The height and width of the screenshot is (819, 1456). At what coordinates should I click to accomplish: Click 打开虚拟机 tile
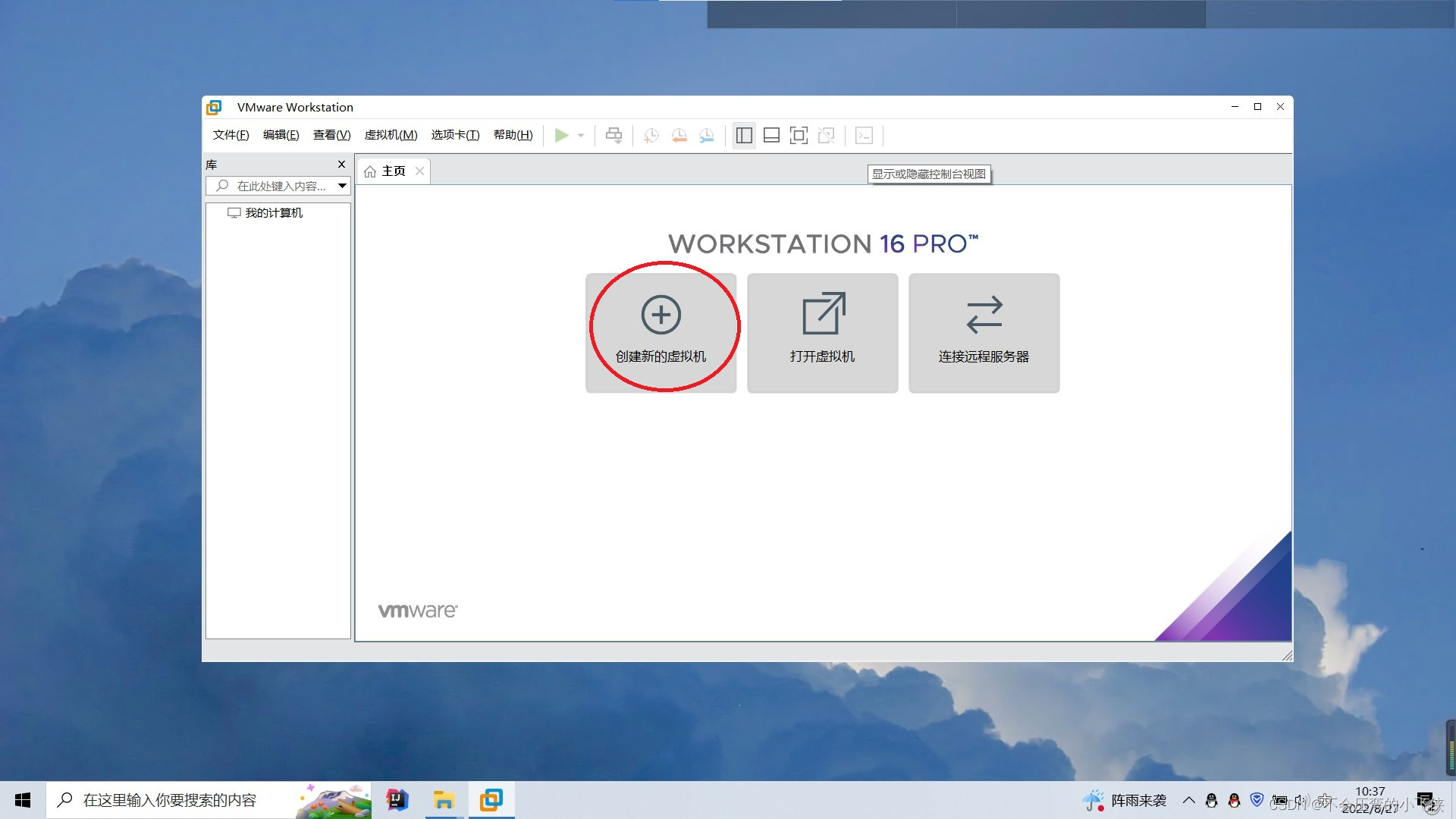coord(822,333)
